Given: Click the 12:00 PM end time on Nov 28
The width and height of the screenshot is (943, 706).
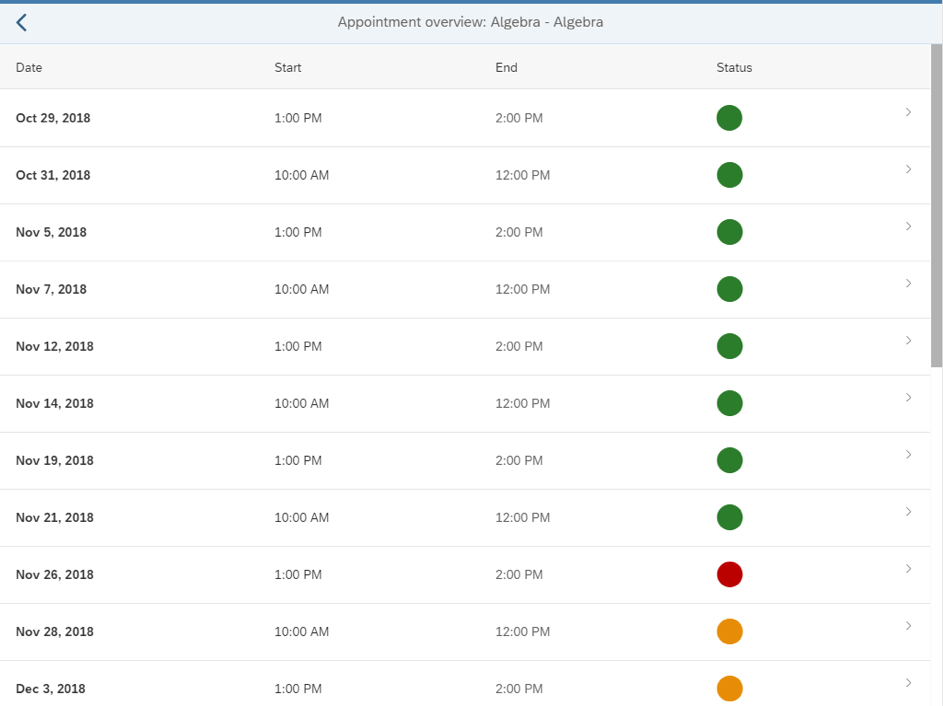Looking at the screenshot, I should tap(523, 631).
